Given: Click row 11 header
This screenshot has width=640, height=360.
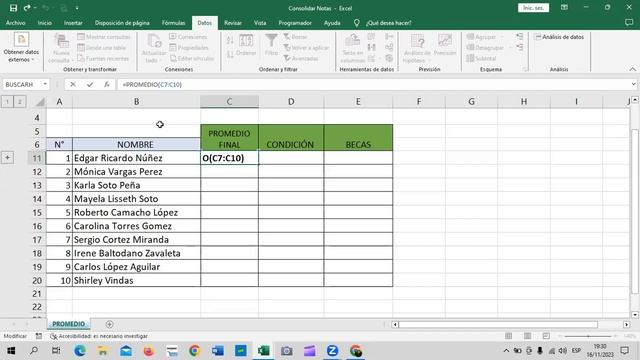Looking at the screenshot, I should 37,158.
